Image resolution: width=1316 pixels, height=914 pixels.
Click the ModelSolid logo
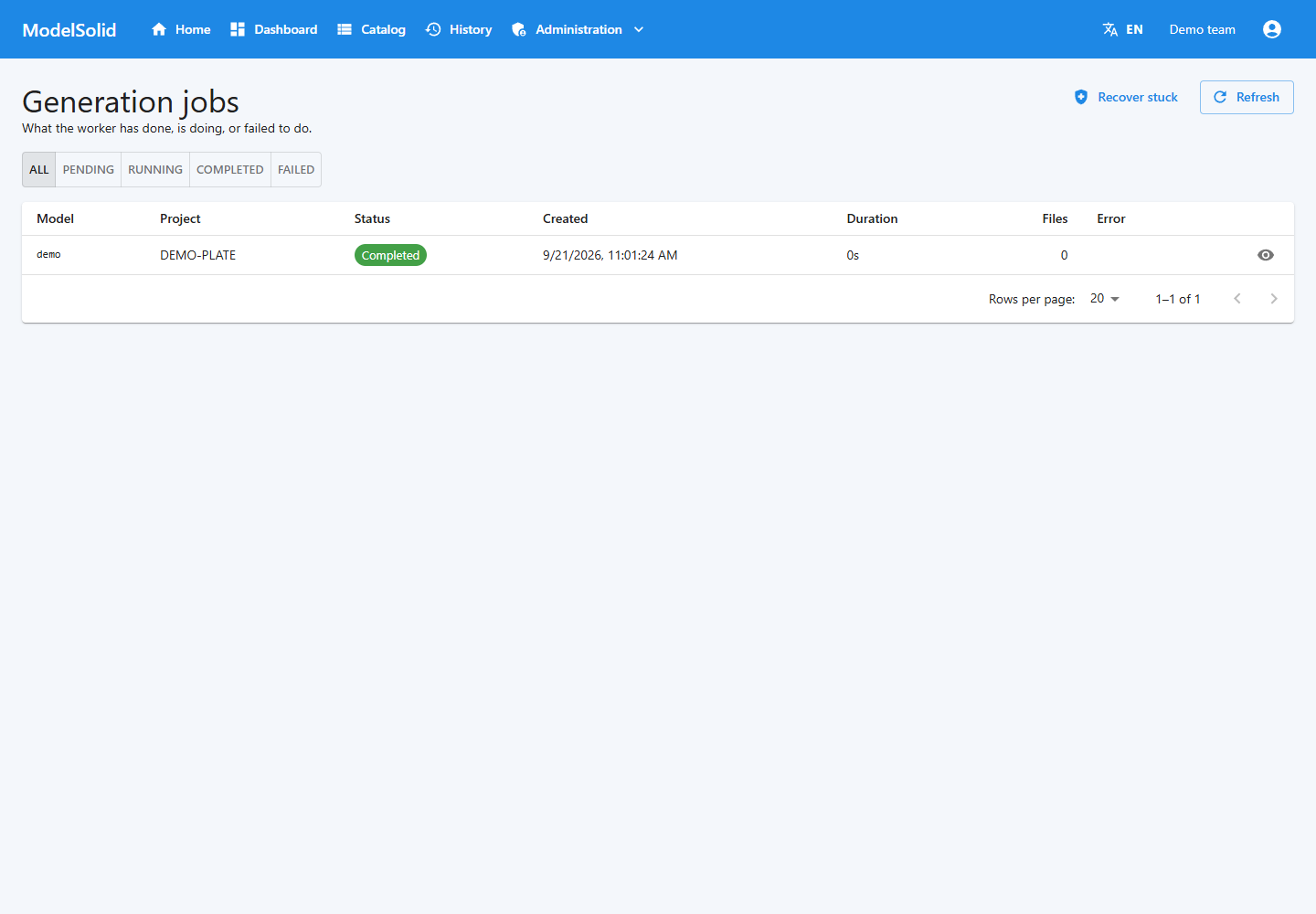pos(69,29)
